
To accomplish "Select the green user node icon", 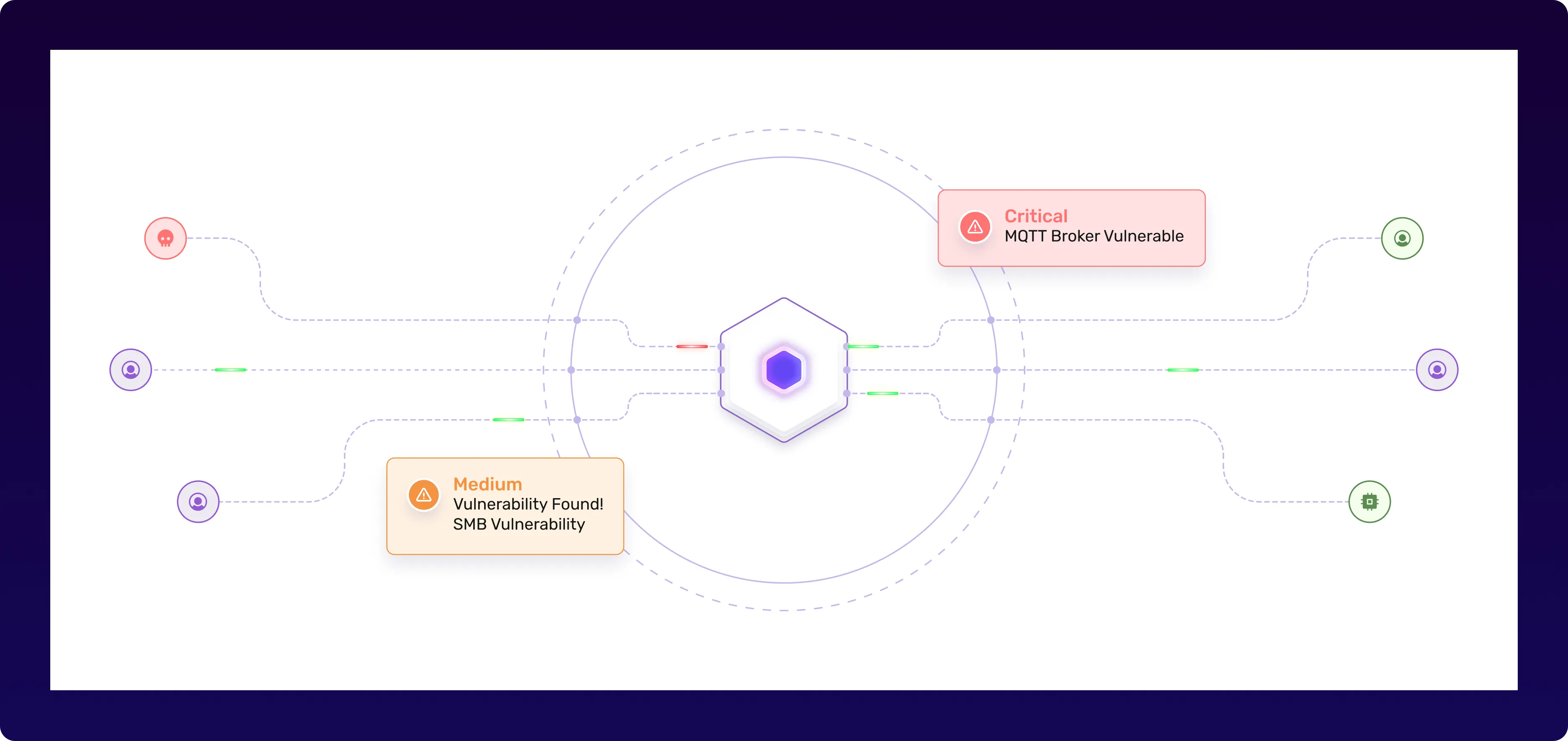I will click(1402, 239).
